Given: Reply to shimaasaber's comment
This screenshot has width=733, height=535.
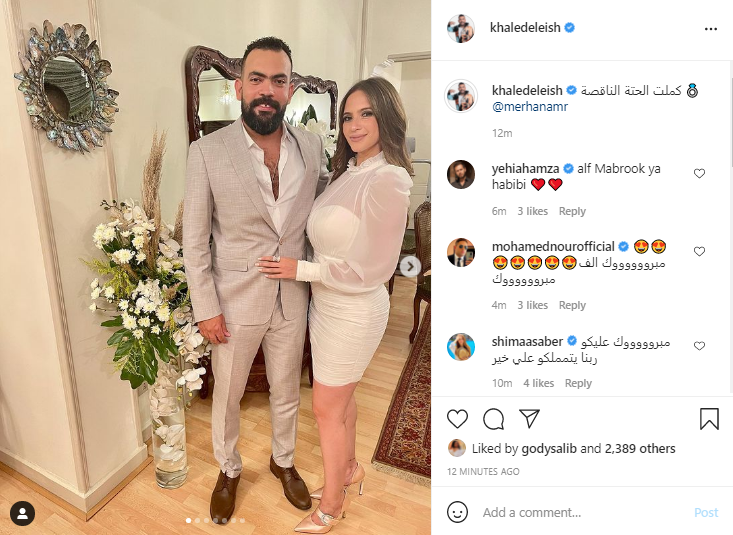Looking at the screenshot, I should pyautogui.click(x=578, y=383).
